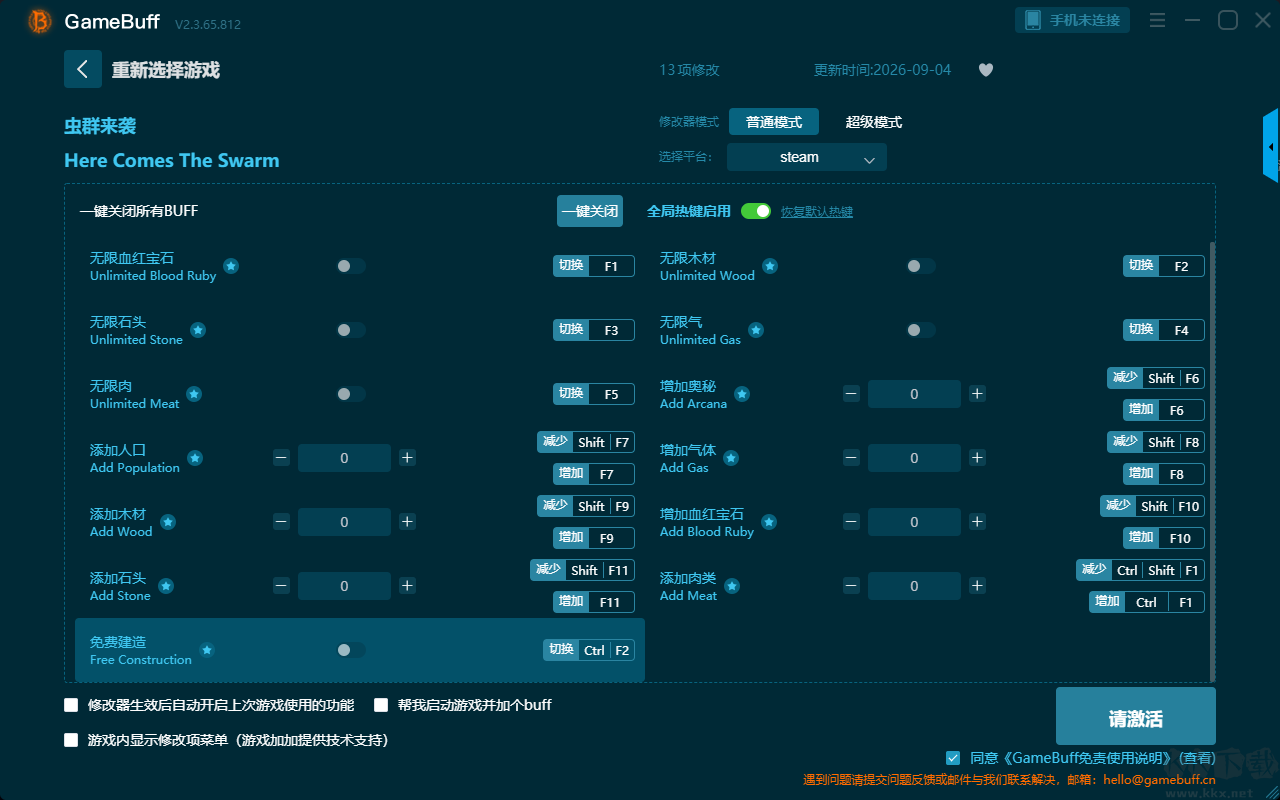1280x800 pixels.
Task: Click Ctrl F2 hotkey for Free Construction
Action: (589, 650)
